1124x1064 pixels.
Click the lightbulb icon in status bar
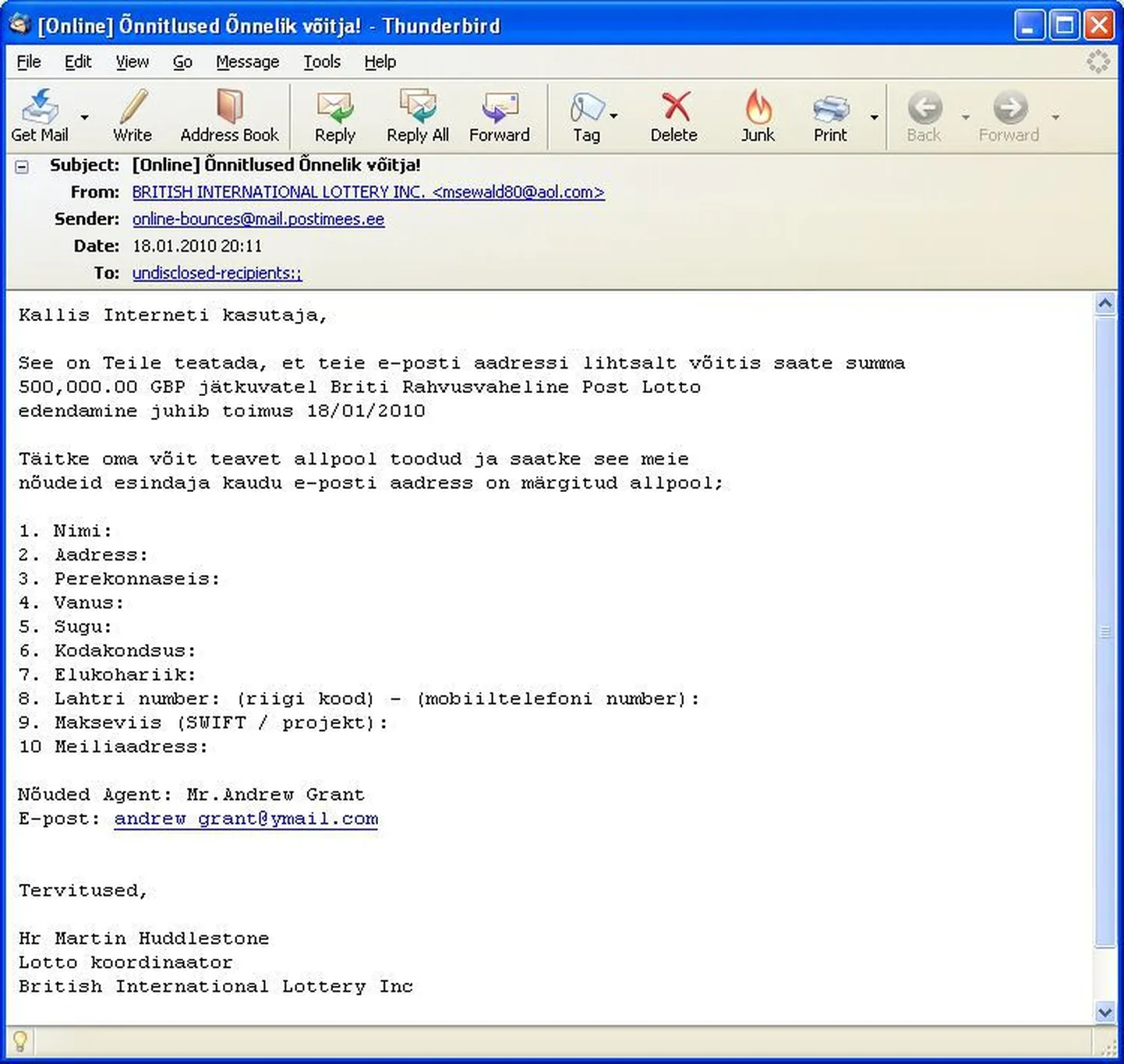tap(20, 1041)
